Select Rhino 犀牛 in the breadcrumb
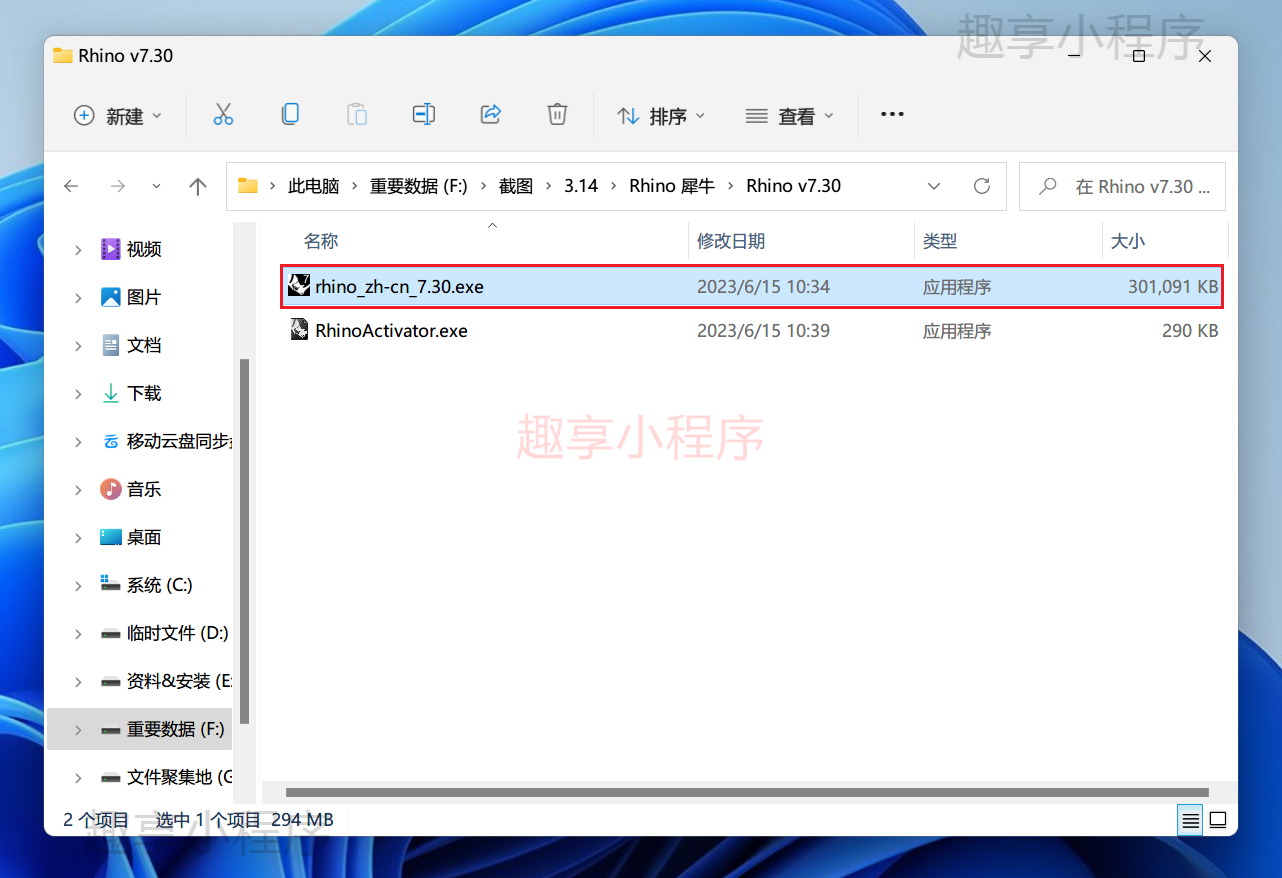The image size is (1282, 878). (x=673, y=186)
